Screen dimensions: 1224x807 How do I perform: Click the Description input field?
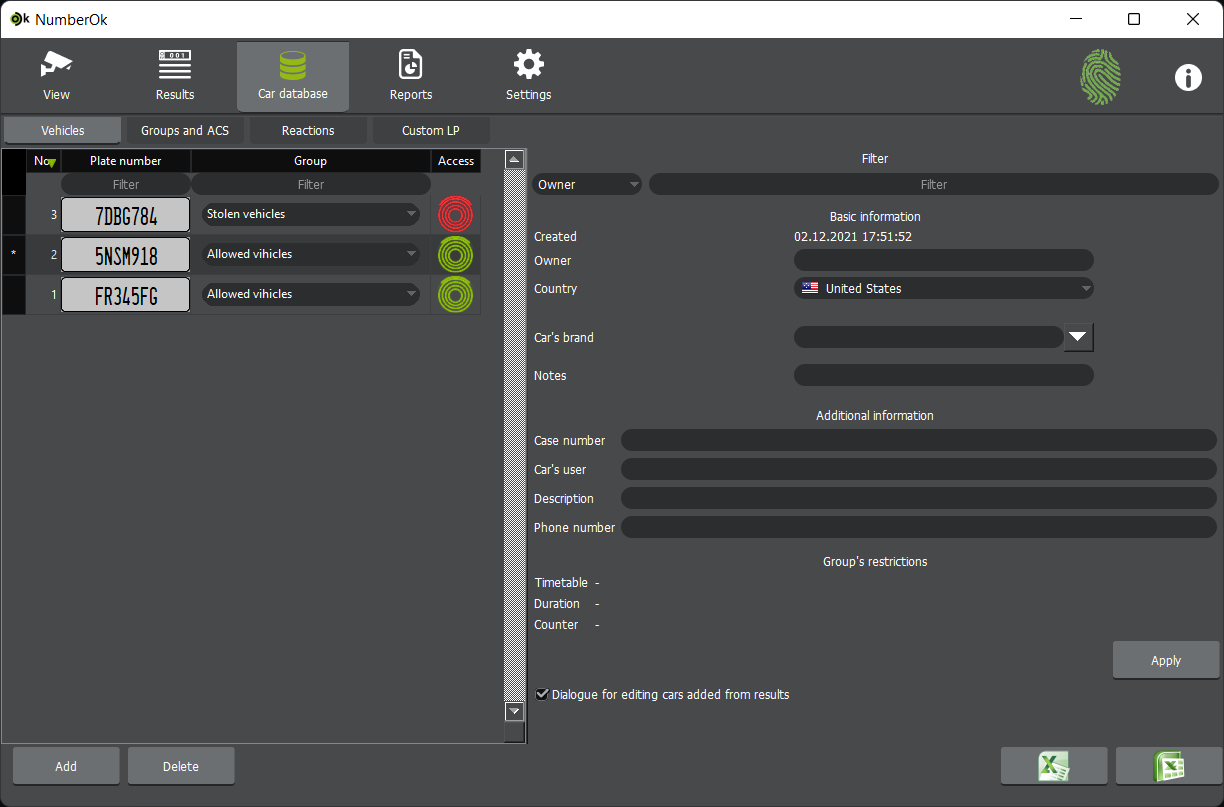click(x=919, y=498)
